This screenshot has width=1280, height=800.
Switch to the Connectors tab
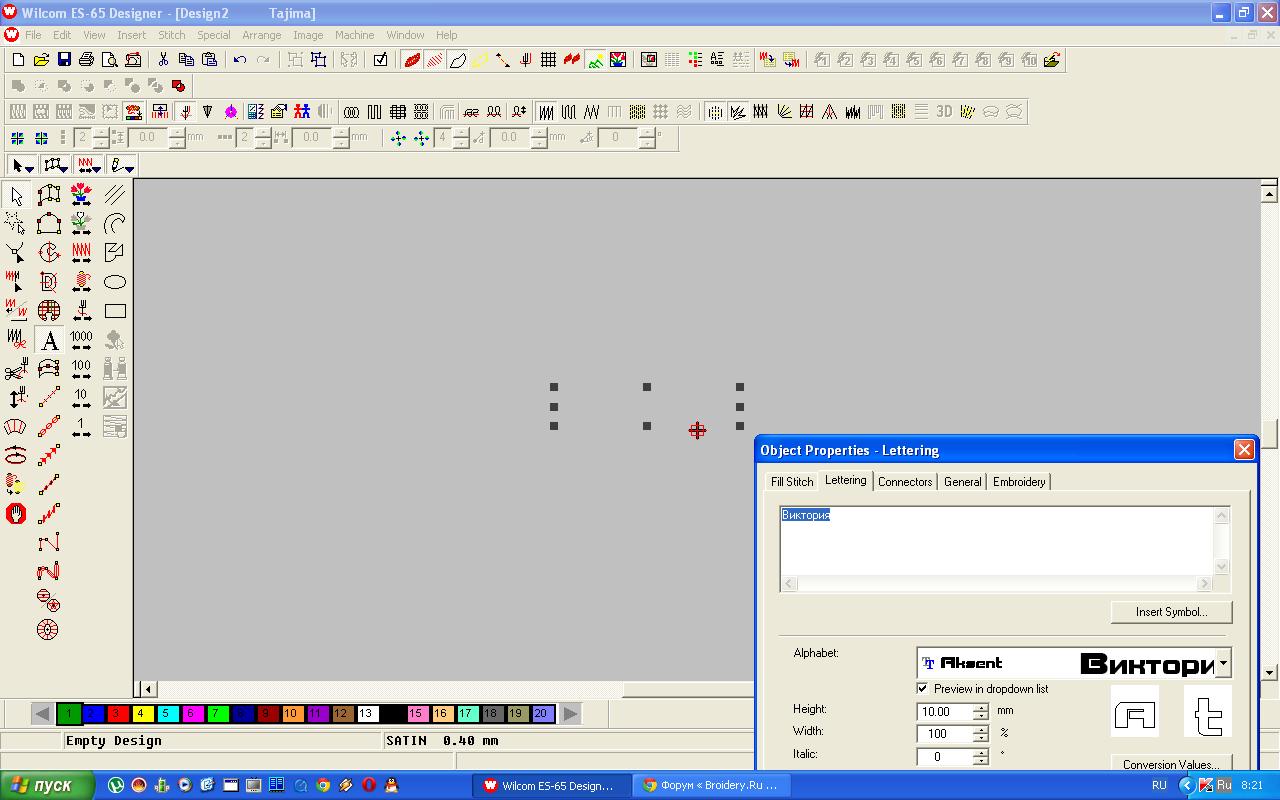click(904, 482)
